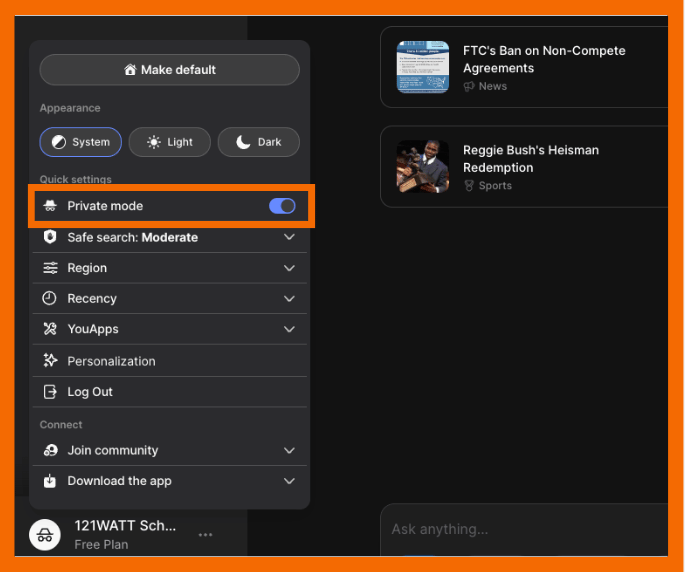Screen dimensions: 685x572
Task: Click the Region sliders icon
Action: [x=50, y=268]
